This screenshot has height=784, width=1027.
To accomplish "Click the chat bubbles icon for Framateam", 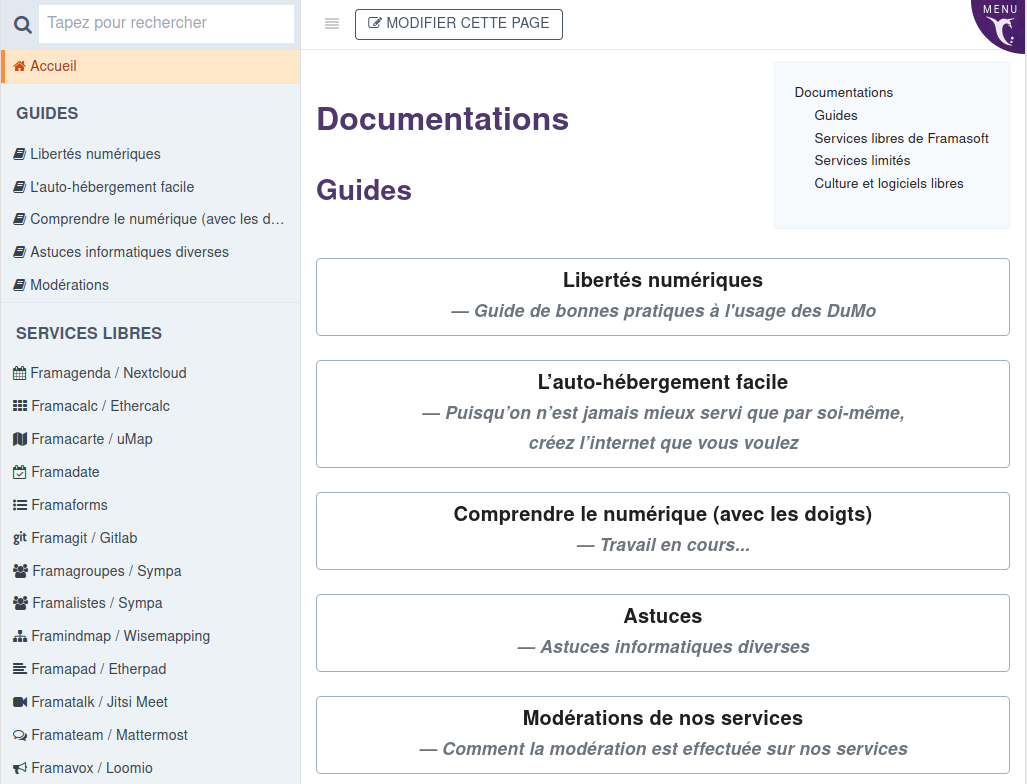I will 20,735.
